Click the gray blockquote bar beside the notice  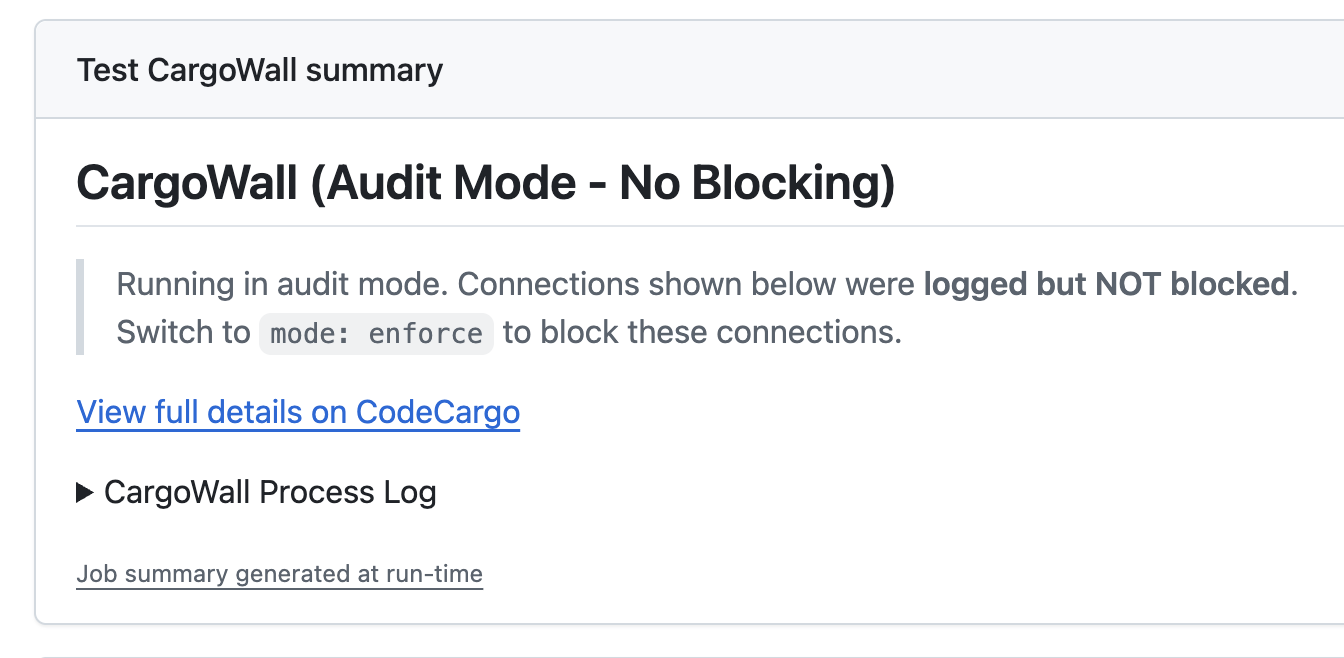point(80,308)
